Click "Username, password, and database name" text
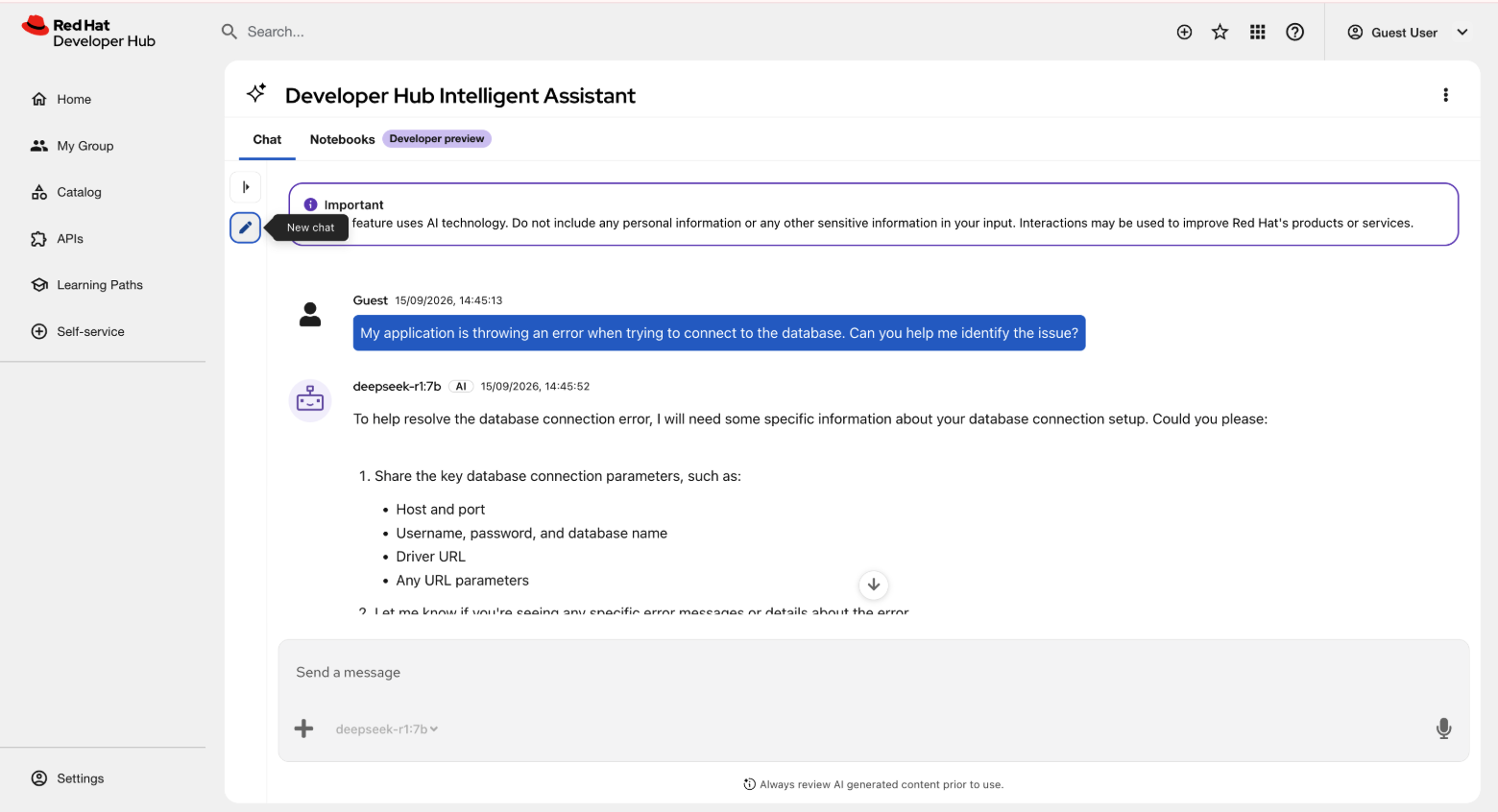 (x=532, y=534)
